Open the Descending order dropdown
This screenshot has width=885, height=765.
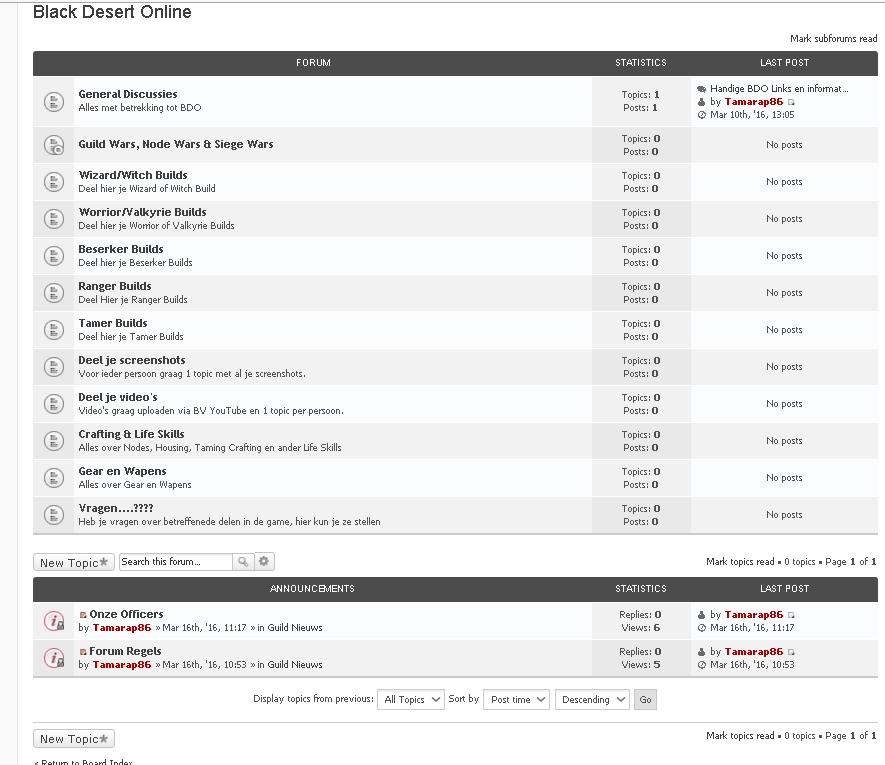tap(592, 700)
